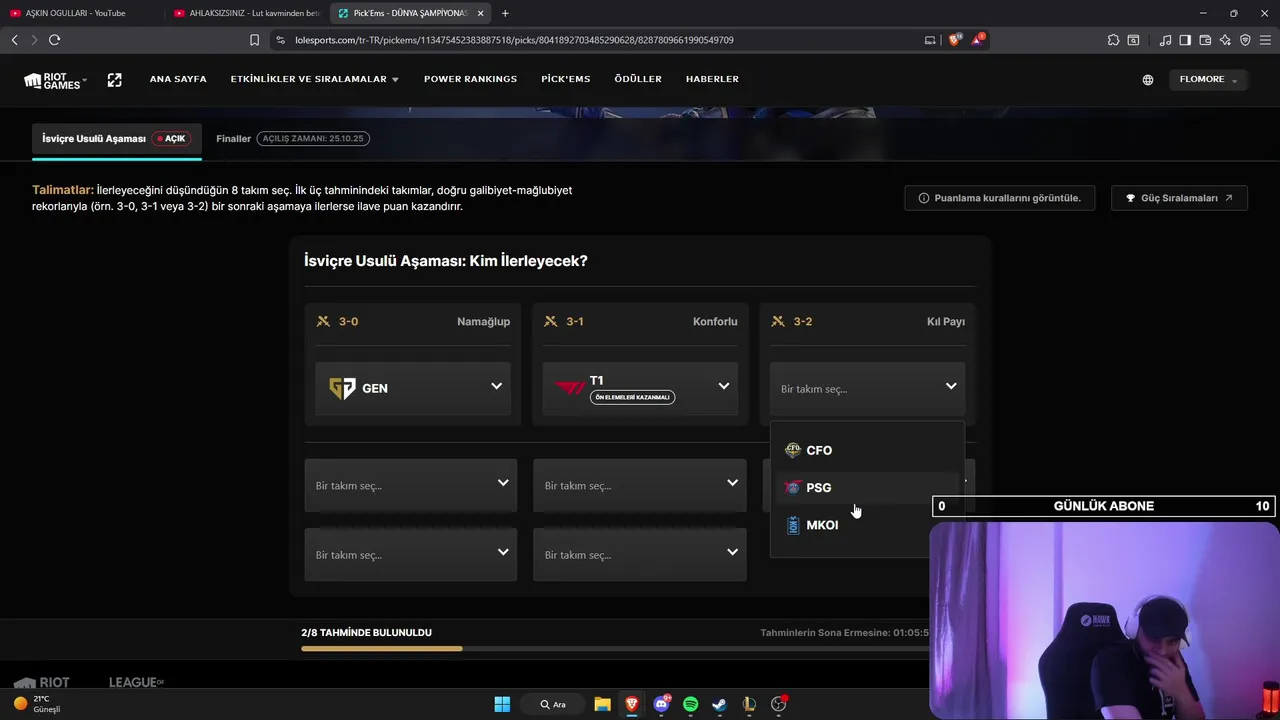The height and width of the screenshot is (720, 1280).
Task: Open middle-column second-row team selector
Action: 640,485
